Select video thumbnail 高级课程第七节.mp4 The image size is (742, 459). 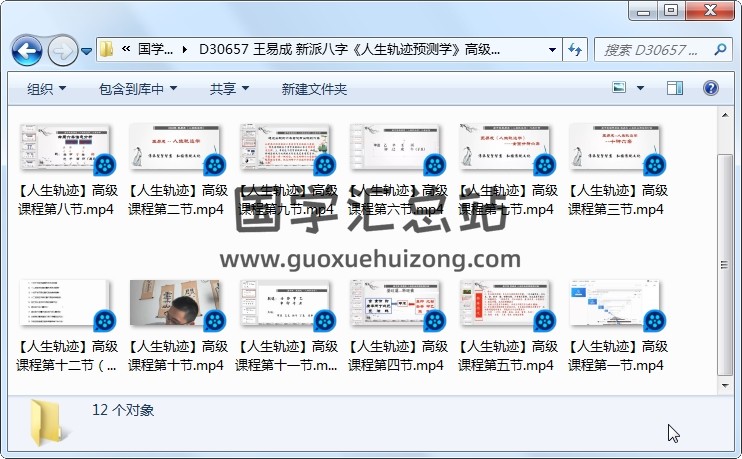(x=505, y=147)
